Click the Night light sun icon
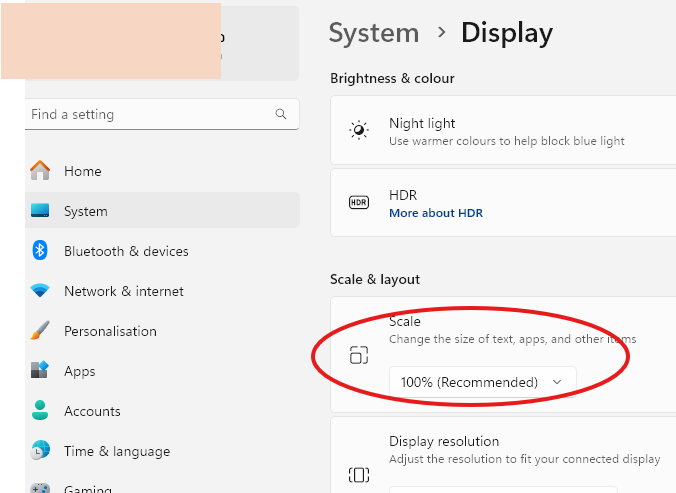Viewport: 676px width, 493px height. (358, 131)
